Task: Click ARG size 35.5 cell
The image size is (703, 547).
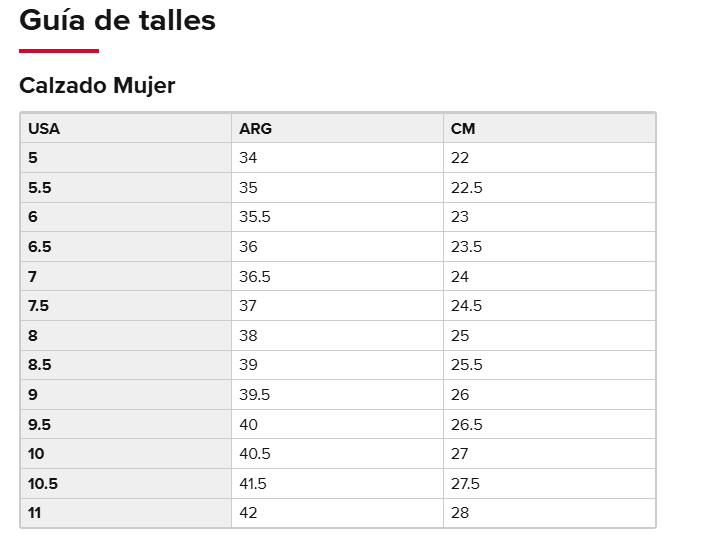Action: pyautogui.click(x=338, y=217)
